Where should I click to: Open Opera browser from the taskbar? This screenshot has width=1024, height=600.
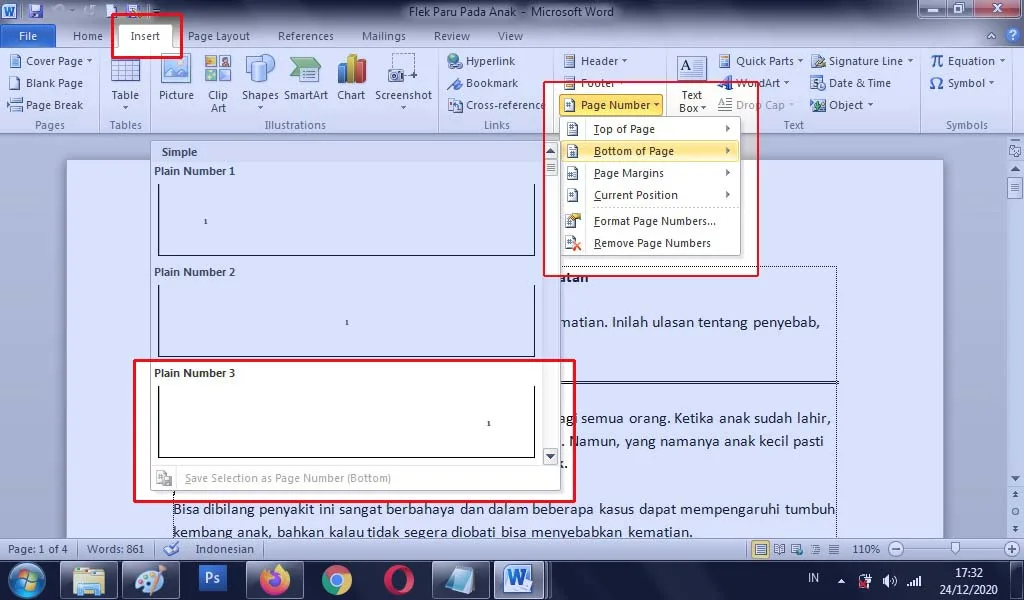tap(398, 580)
